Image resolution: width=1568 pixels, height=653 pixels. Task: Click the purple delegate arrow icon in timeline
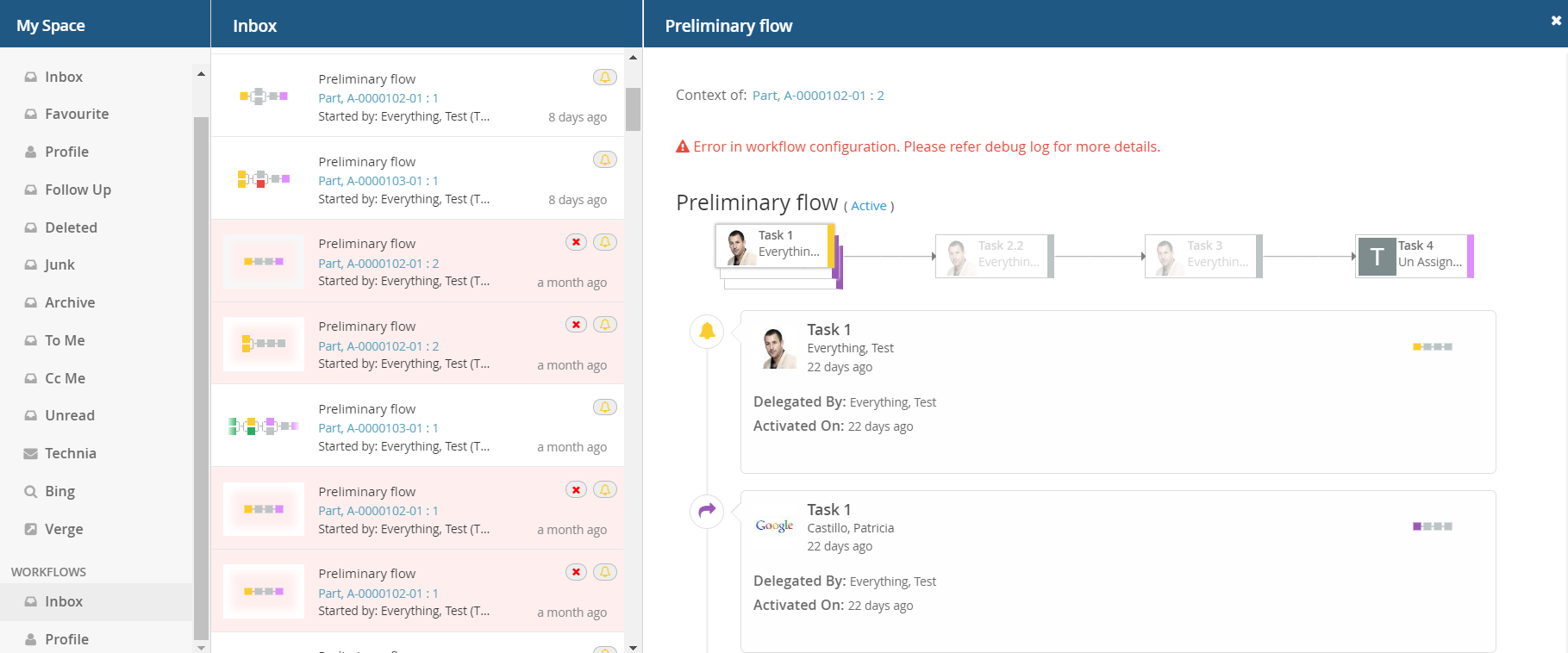(707, 510)
